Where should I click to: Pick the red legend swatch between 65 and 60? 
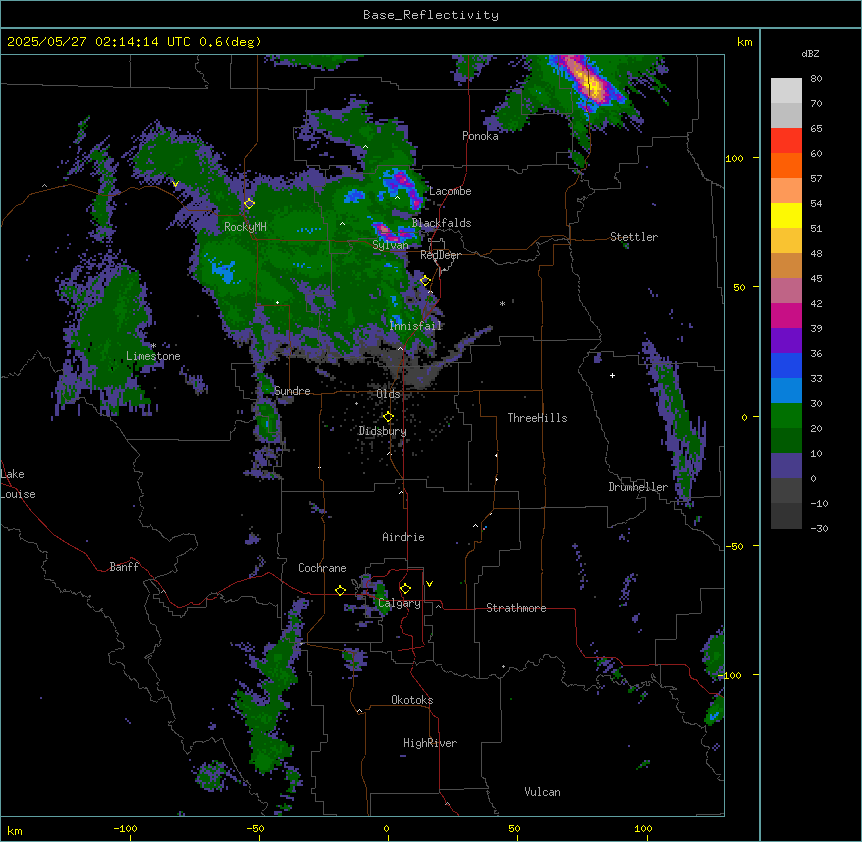click(x=786, y=141)
